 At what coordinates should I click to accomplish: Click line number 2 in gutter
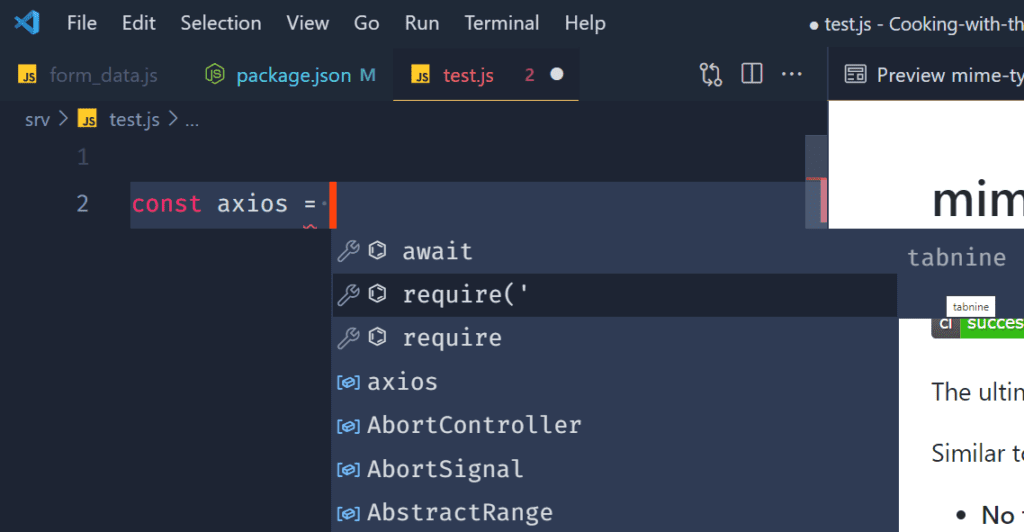(x=82, y=204)
